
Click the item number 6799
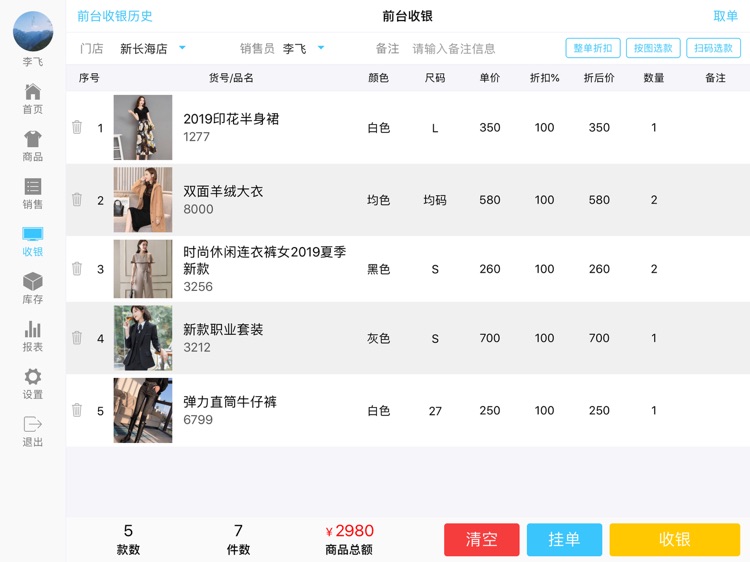tap(198, 419)
